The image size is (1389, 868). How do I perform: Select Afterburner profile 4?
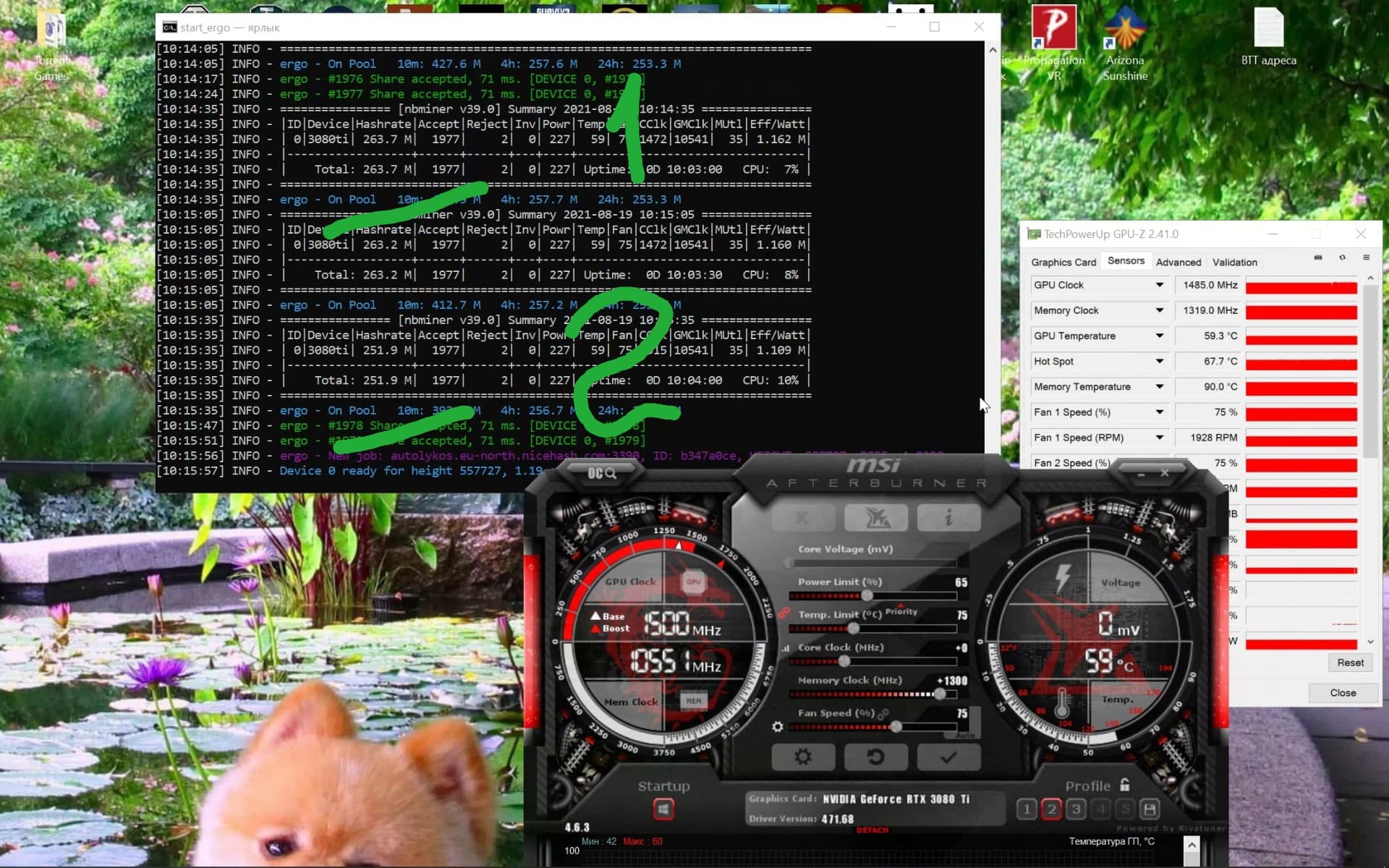1100,809
